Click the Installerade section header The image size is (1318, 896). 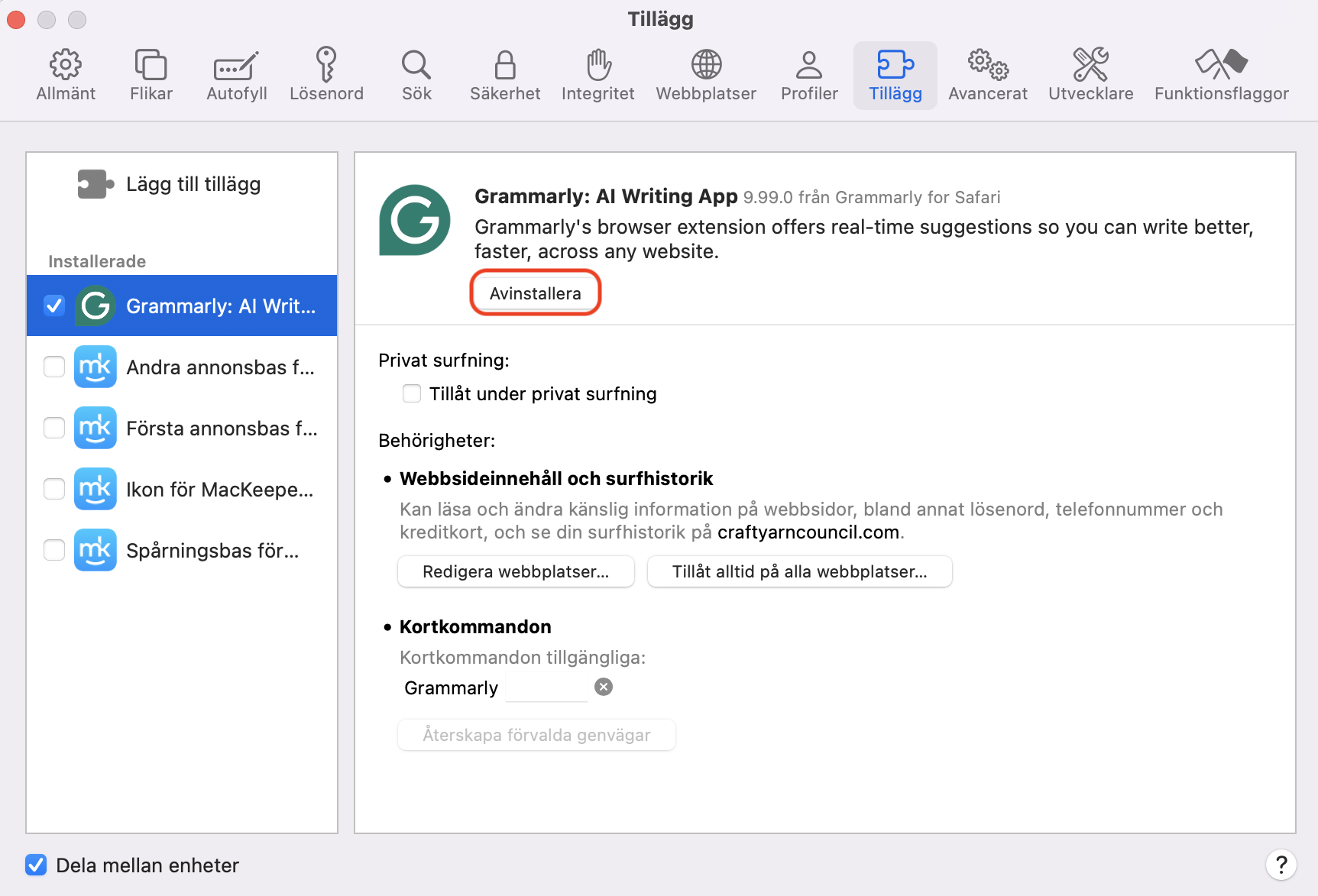97,261
